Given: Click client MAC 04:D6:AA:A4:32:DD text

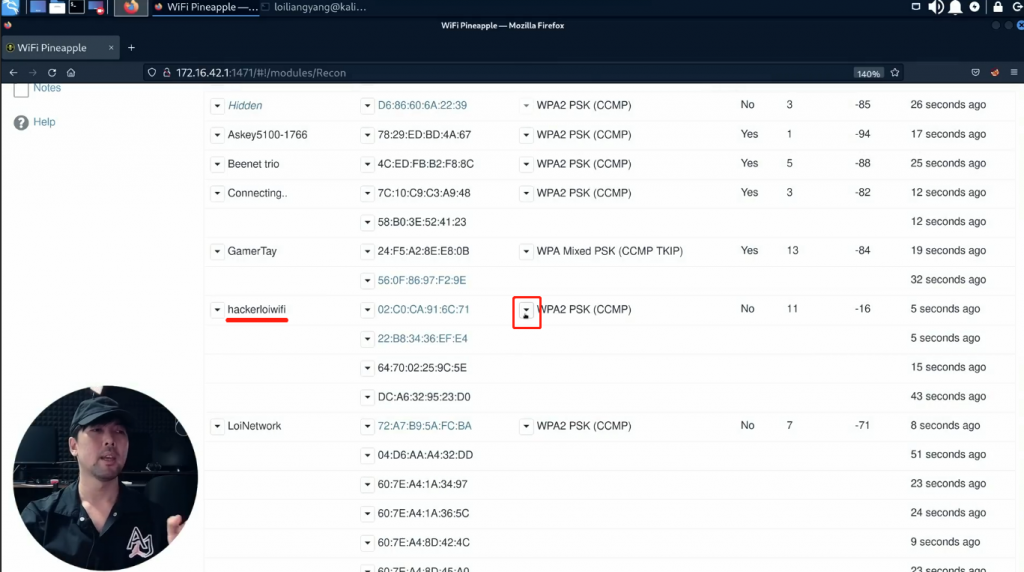Looking at the screenshot, I should click(x=425, y=455).
